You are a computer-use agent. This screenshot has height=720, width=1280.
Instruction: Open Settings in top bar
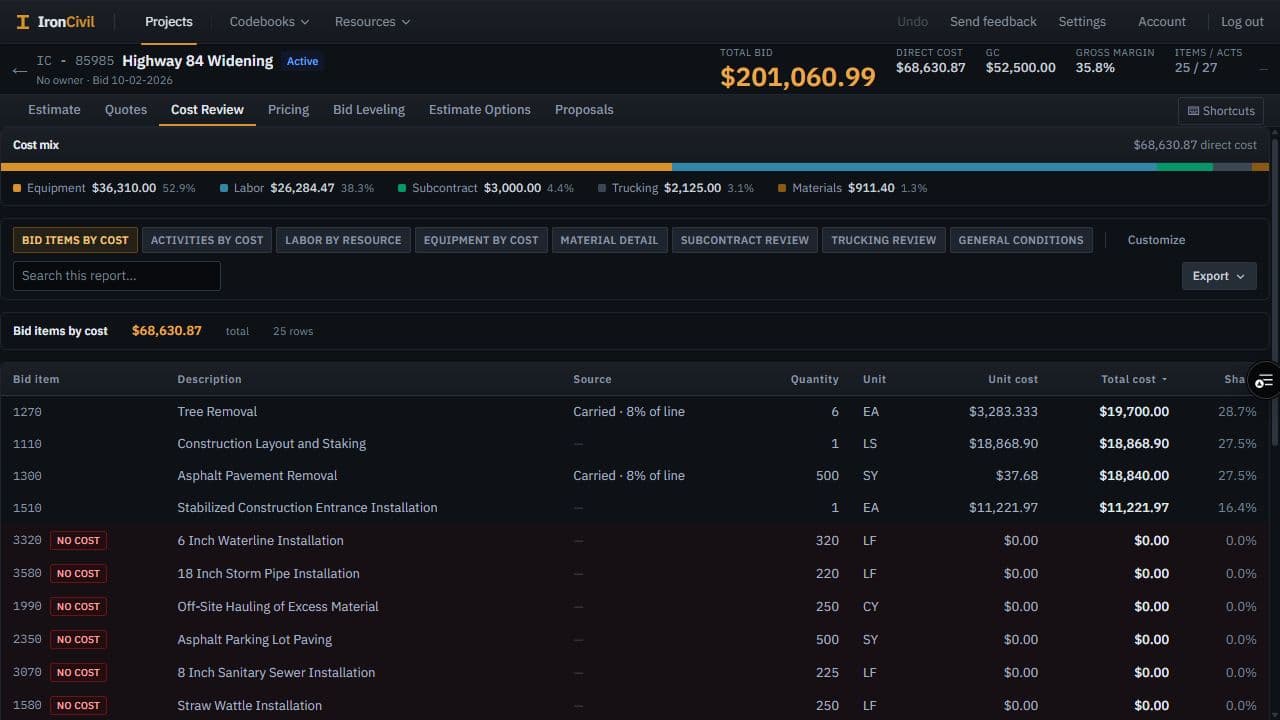1082,21
